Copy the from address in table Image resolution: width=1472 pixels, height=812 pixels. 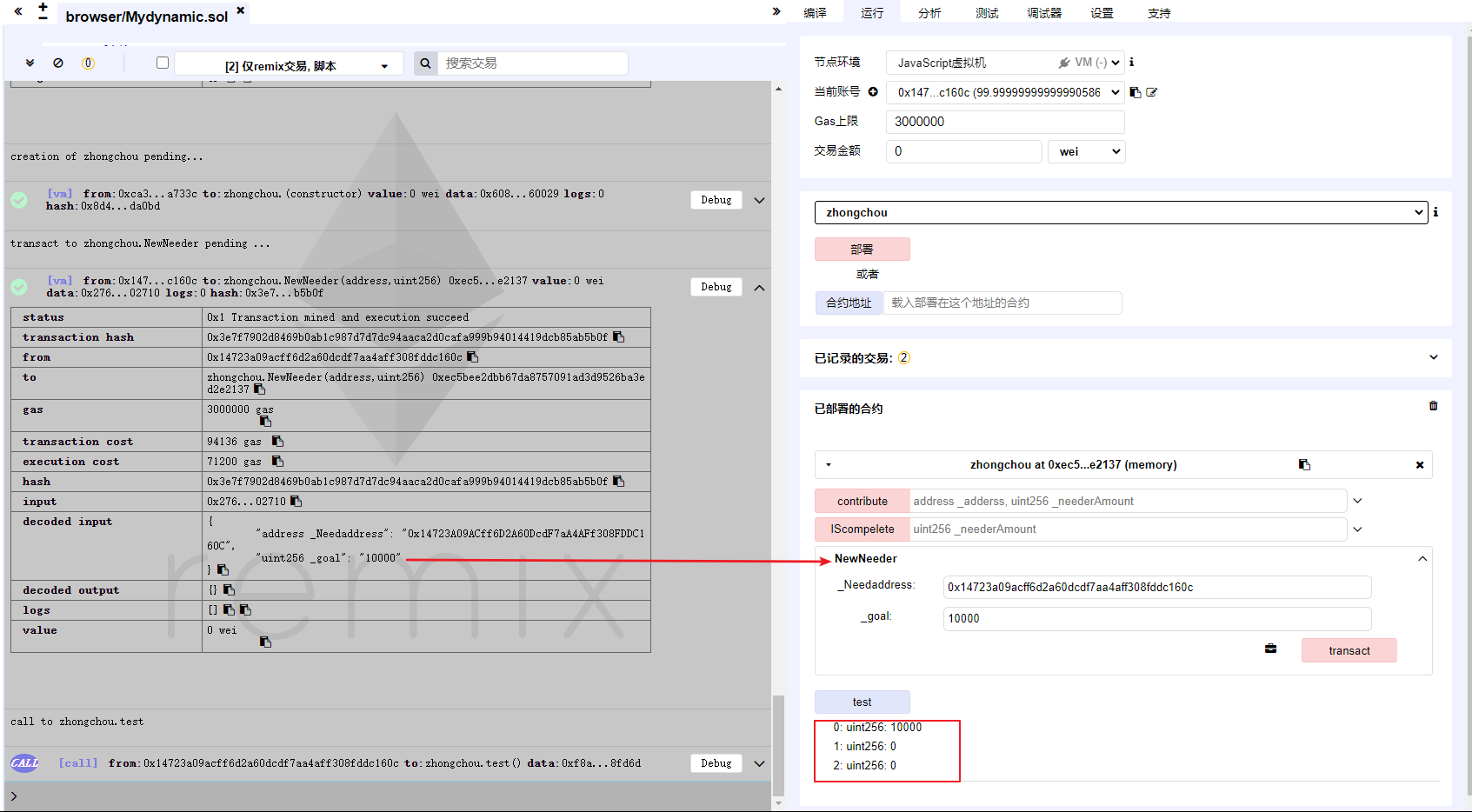coord(472,357)
